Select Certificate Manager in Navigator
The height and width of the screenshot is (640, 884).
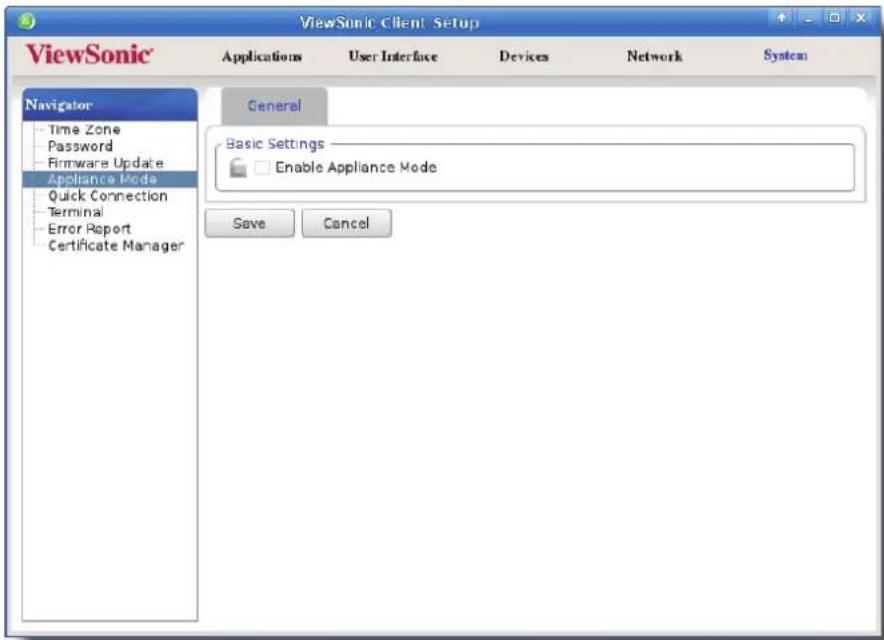tap(116, 246)
